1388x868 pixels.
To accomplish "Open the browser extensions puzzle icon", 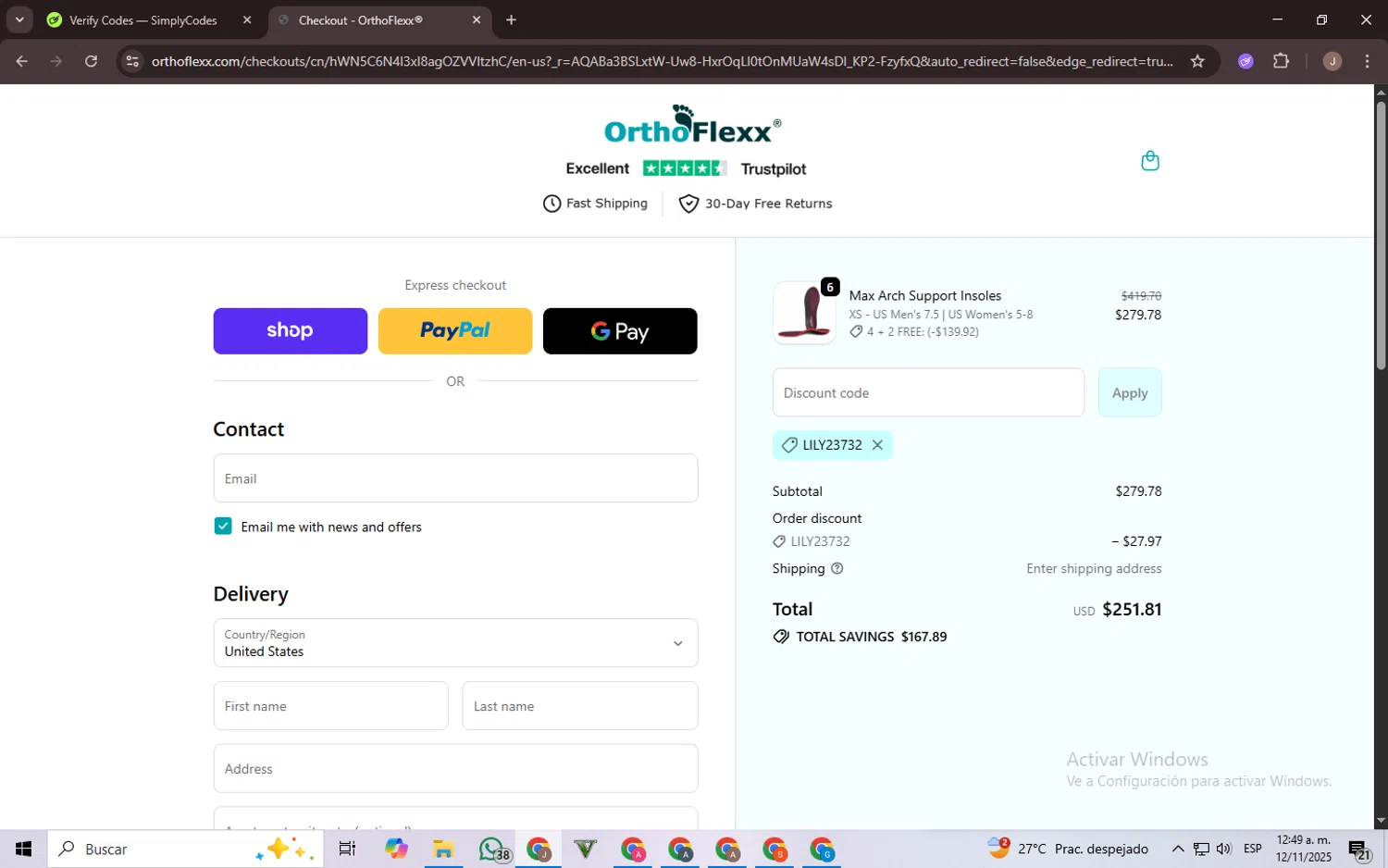I will click(1281, 61).
